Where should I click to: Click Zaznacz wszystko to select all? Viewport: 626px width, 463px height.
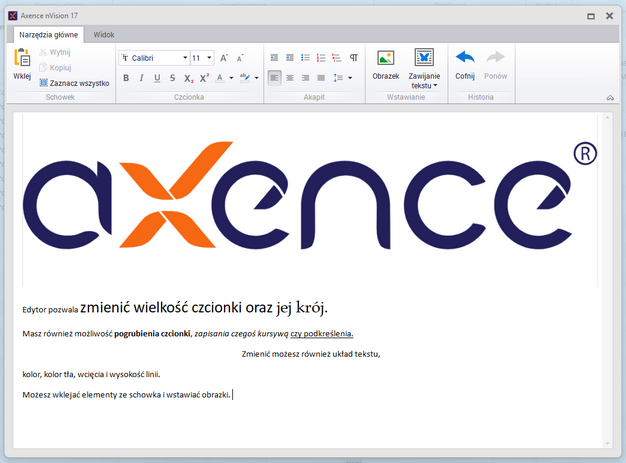(74, 83)
